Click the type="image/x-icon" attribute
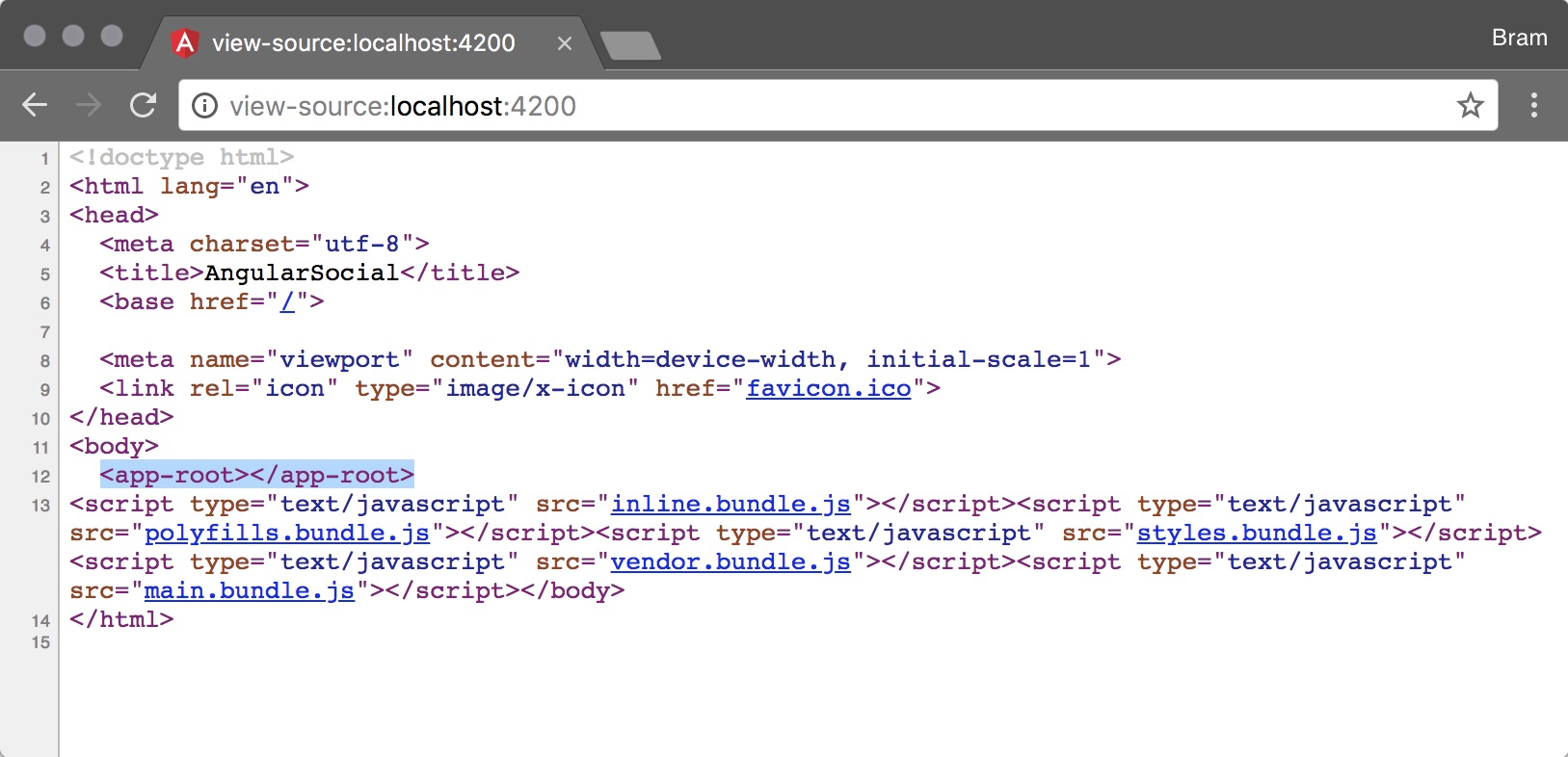This screenshot has height=757, width=1568. click(497, 388)
